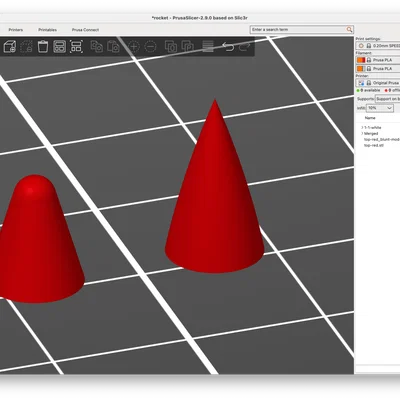Viewport: 400px width, 400px height.
Task: Click the Copy icon in toolbar
Action: pos(97,47)
